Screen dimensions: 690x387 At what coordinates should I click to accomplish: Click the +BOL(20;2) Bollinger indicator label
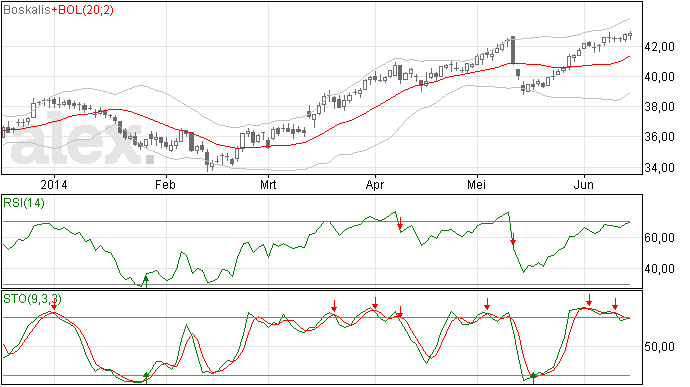[x=82, y=10]
